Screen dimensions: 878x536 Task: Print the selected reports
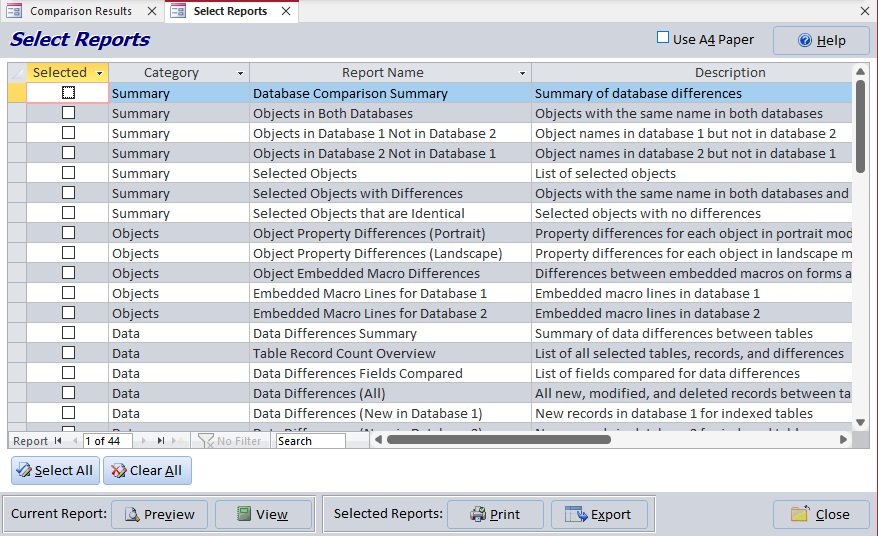(x=495, y=514)
